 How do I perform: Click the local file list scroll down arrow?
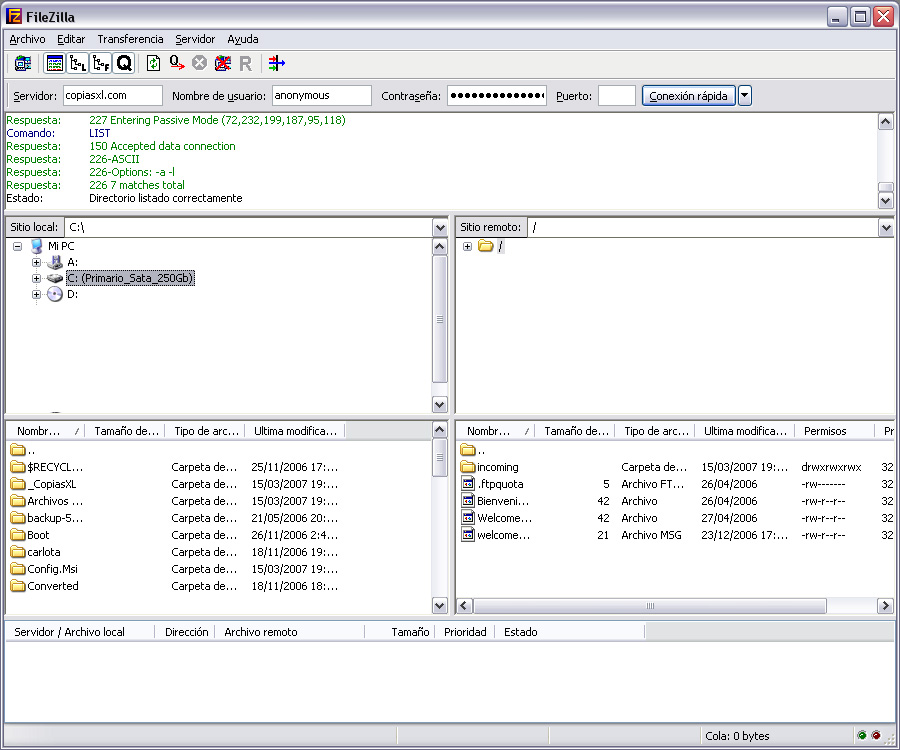tap(440, 605)
